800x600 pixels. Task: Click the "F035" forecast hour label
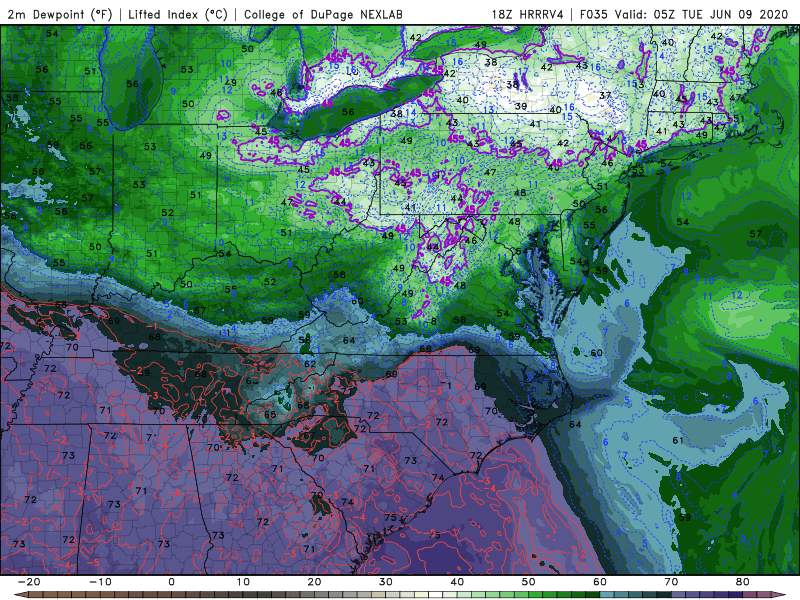[594, 14]
